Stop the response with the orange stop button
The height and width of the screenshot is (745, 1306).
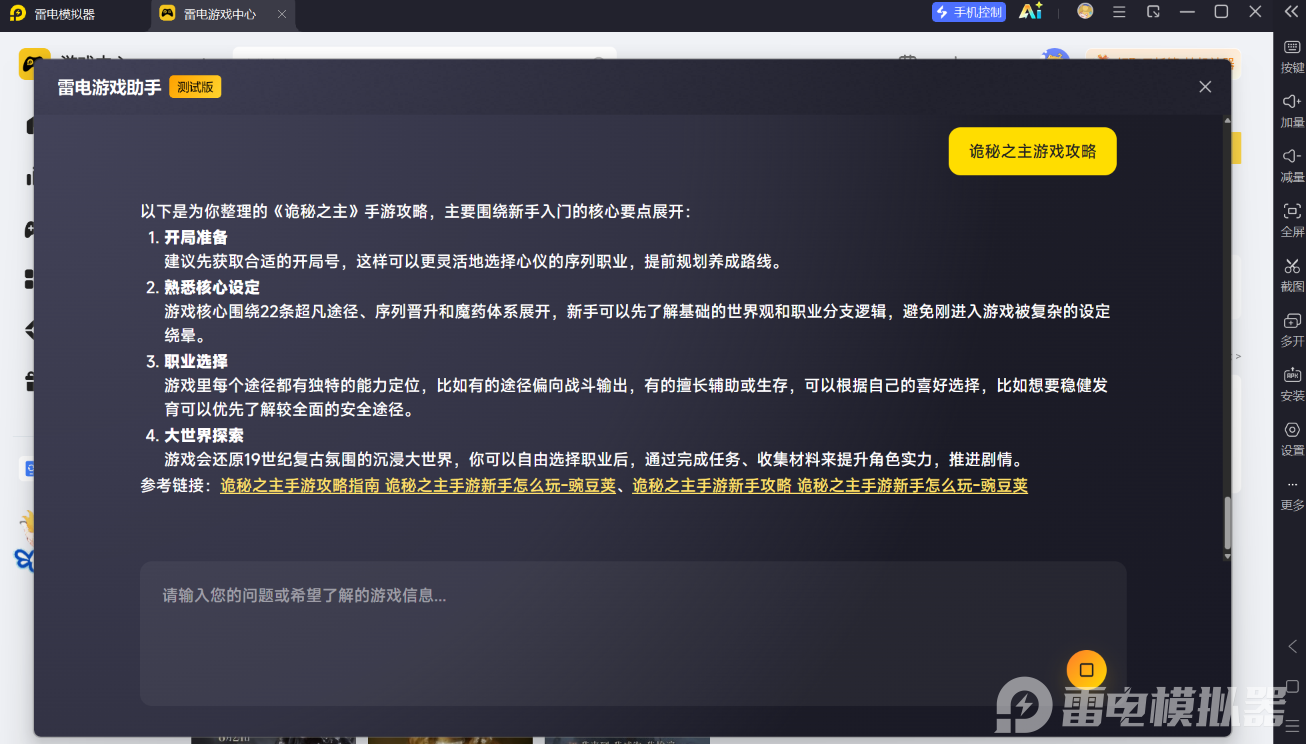(1086, 670)
